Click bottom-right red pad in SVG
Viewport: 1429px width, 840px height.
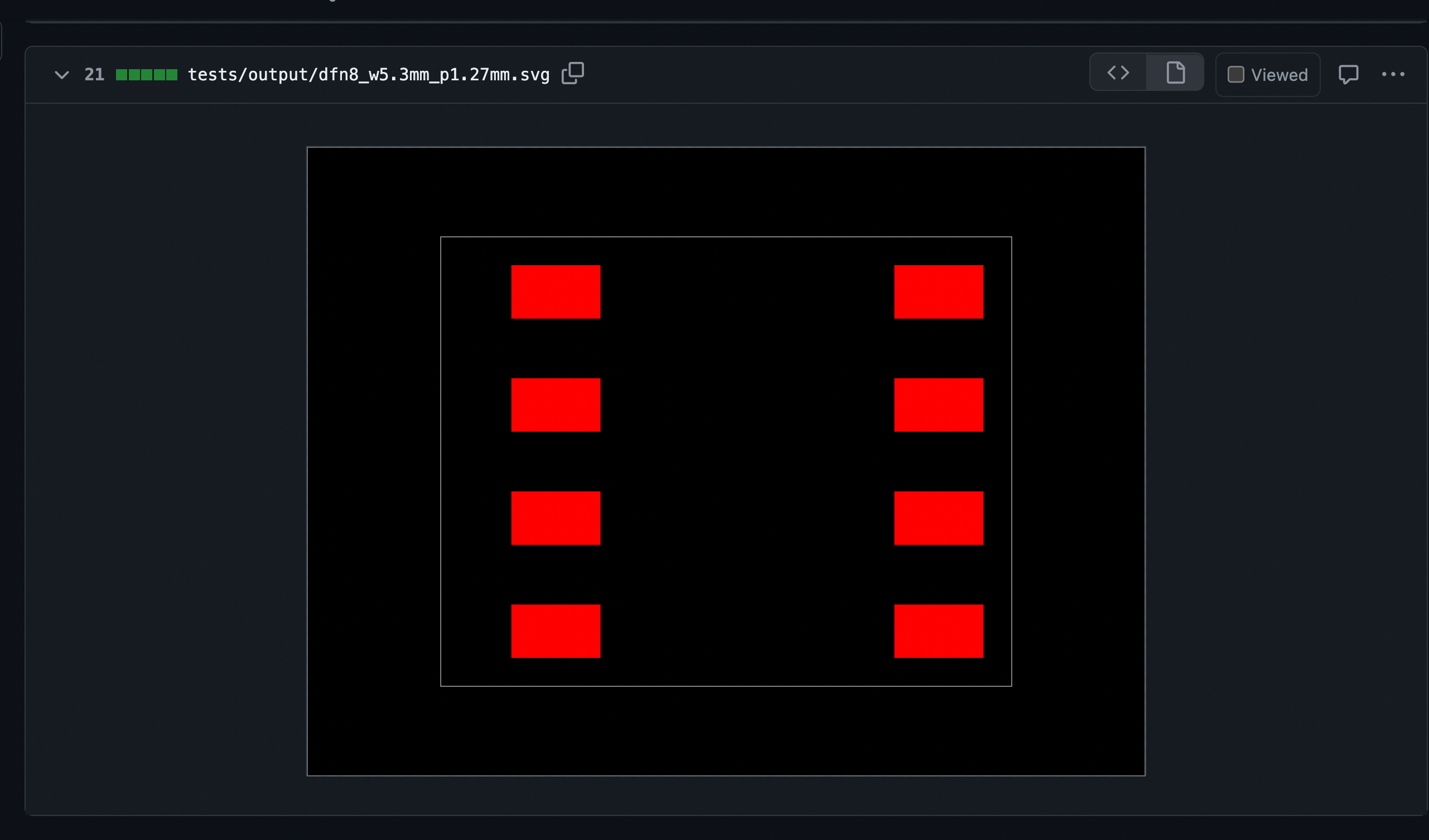[938, 631]
